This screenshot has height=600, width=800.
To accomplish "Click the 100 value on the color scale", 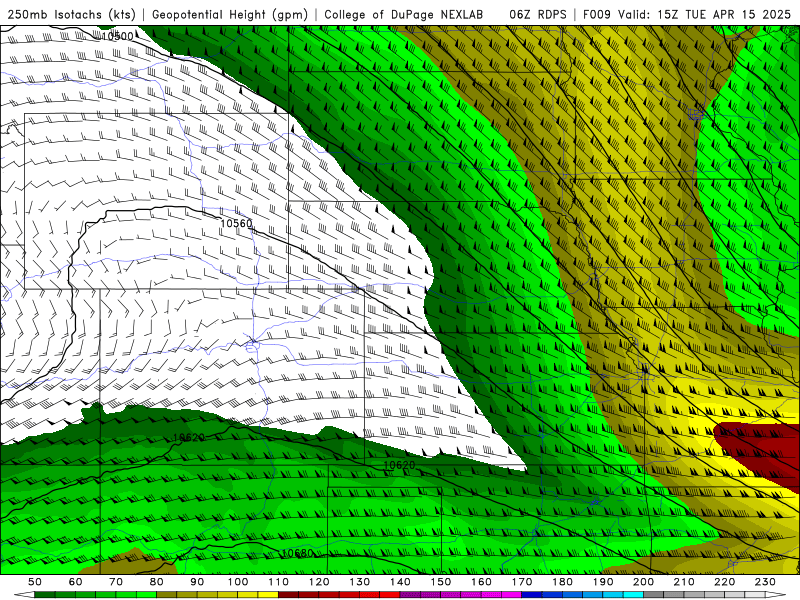I will tap(238, 582).
